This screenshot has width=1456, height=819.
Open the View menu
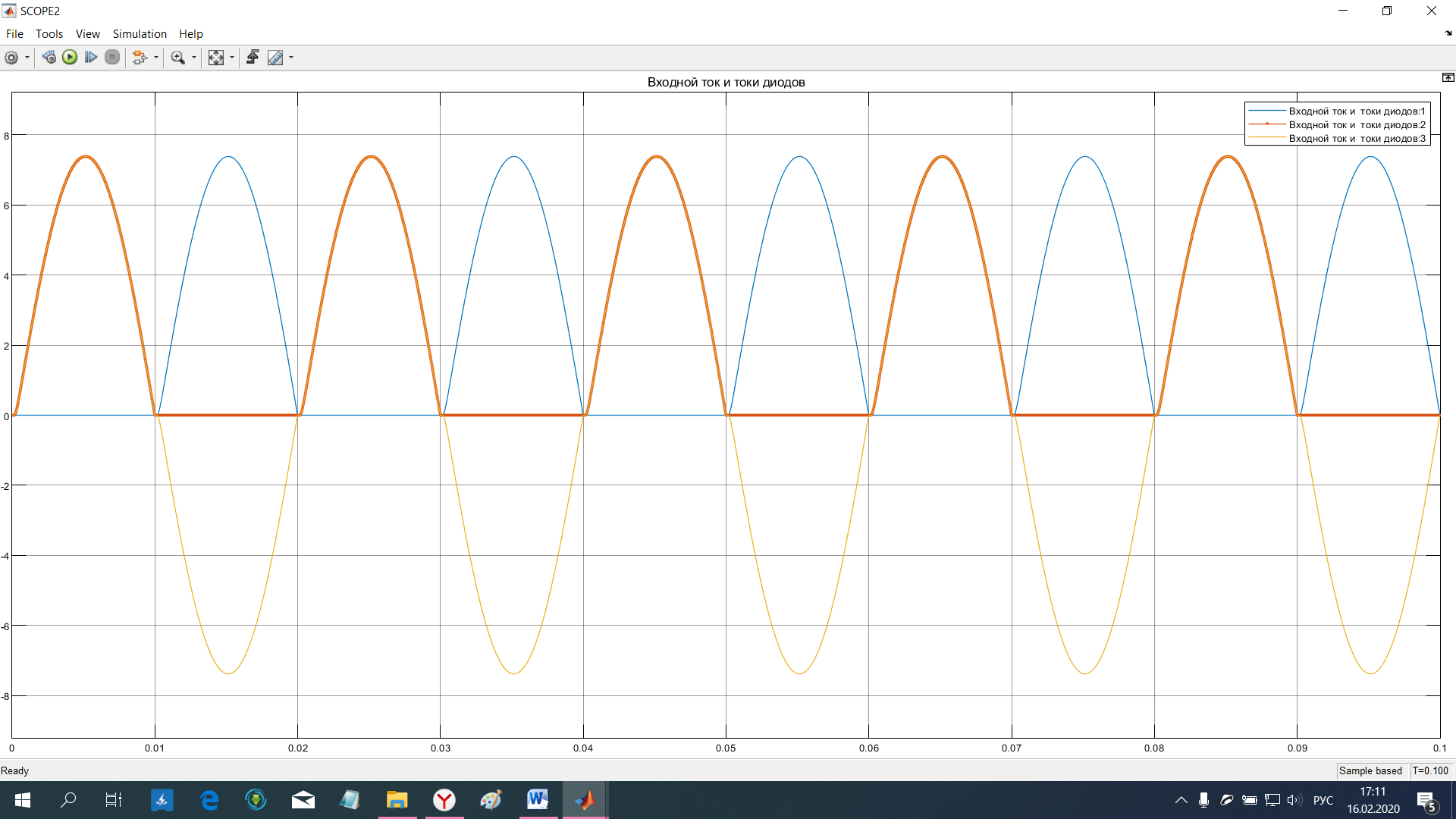tap(87, 34)
